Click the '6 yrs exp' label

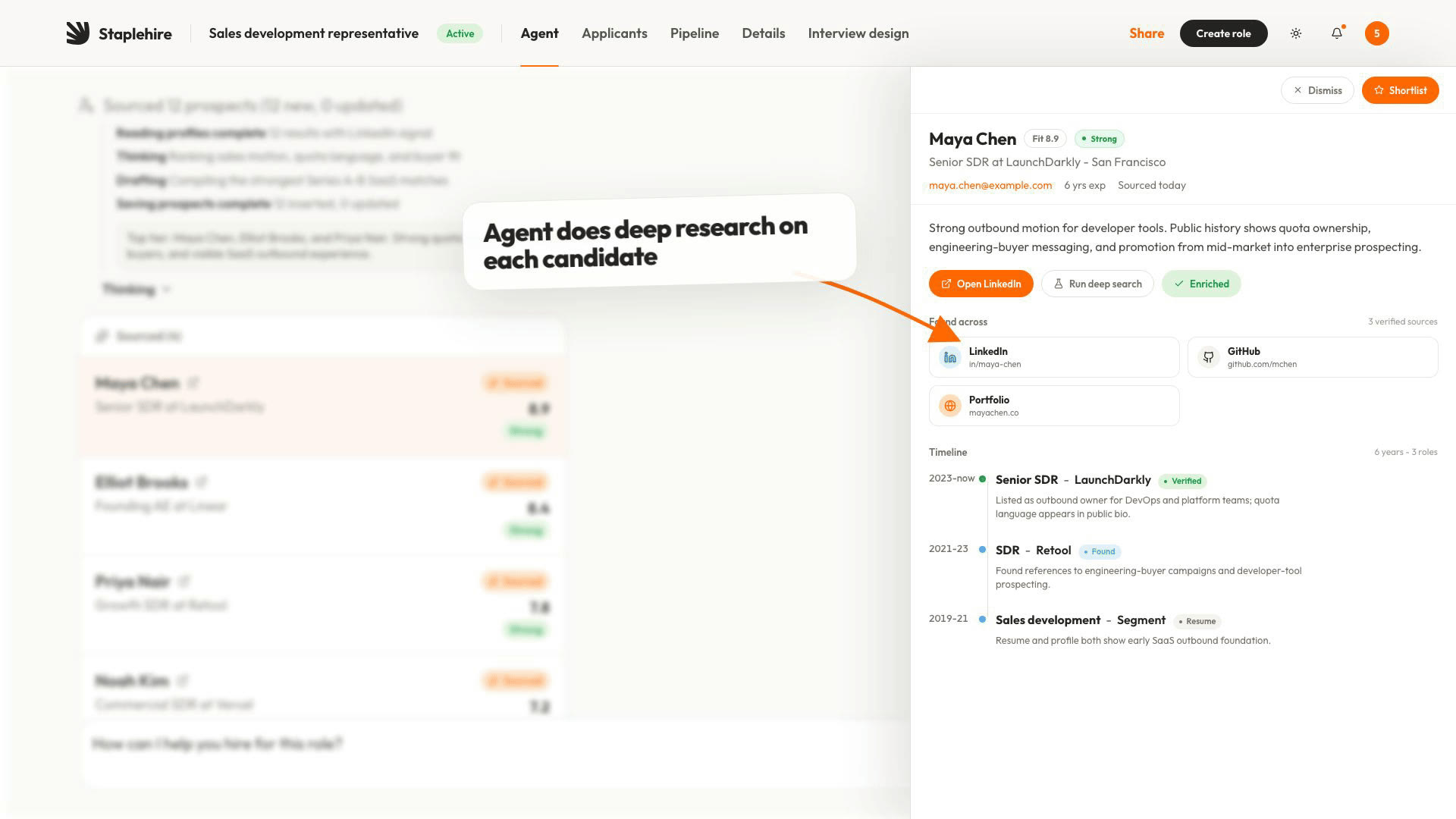(x=1084, y=185)
